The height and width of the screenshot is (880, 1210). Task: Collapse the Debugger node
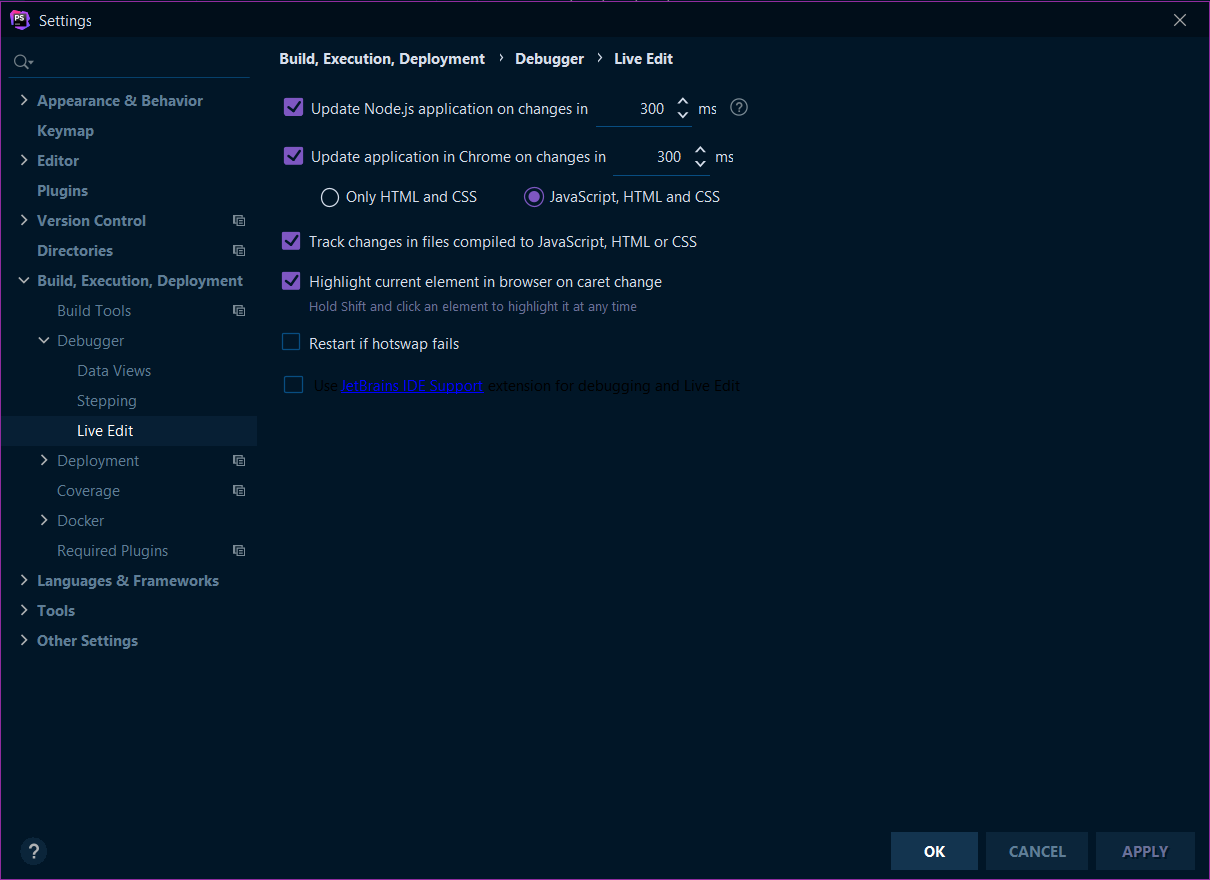click(44, 340)
